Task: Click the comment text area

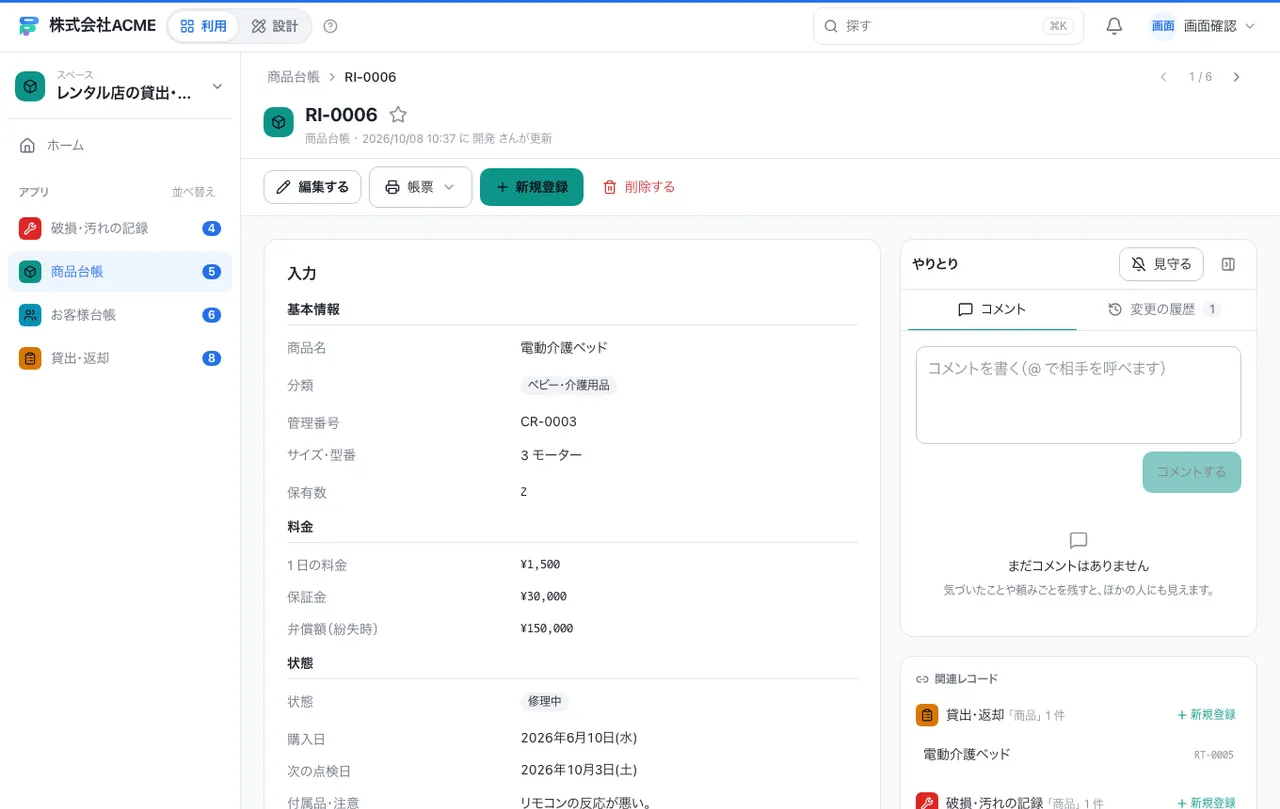Action: [1078, 395]
